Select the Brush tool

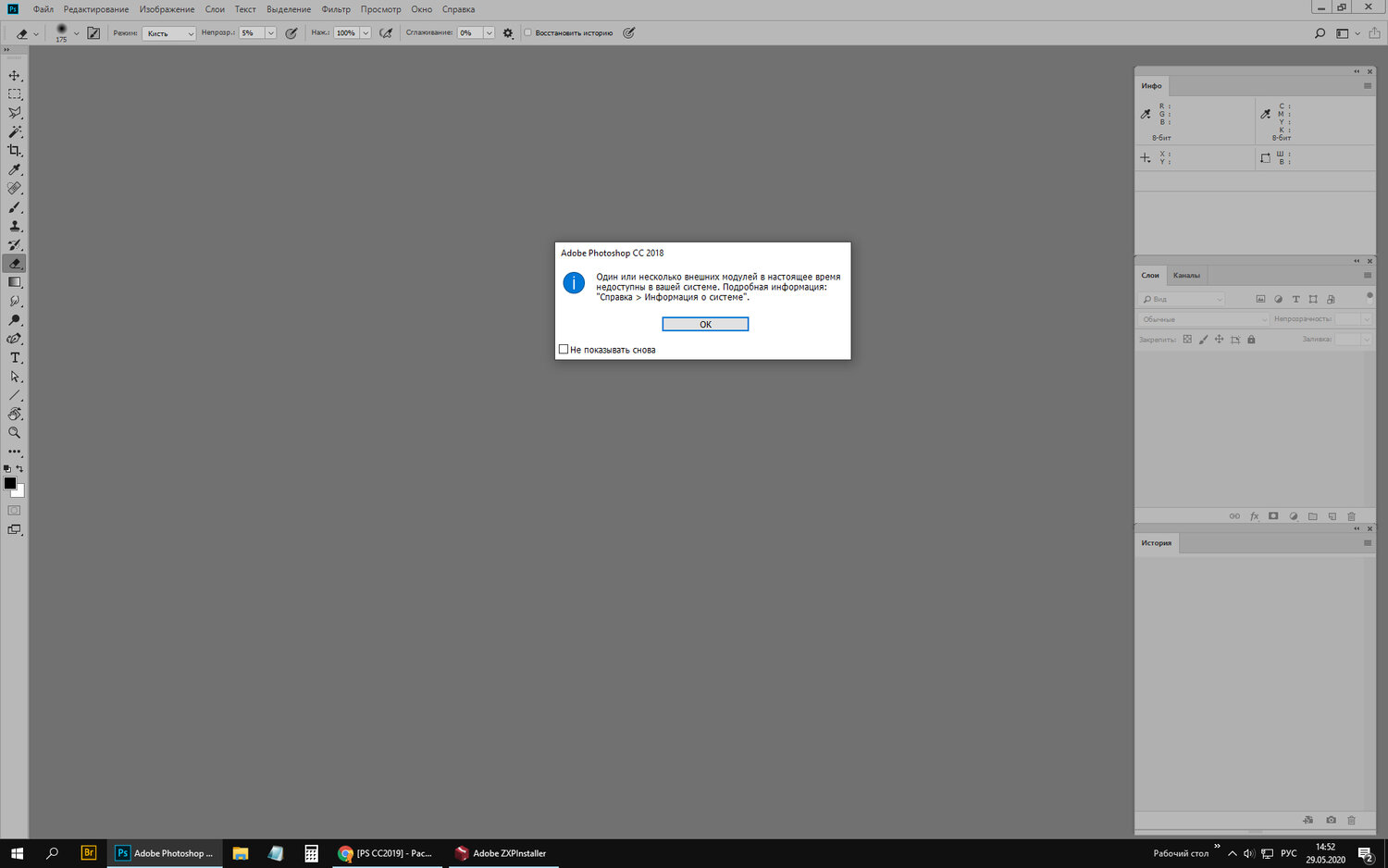[x=15, y=207]
